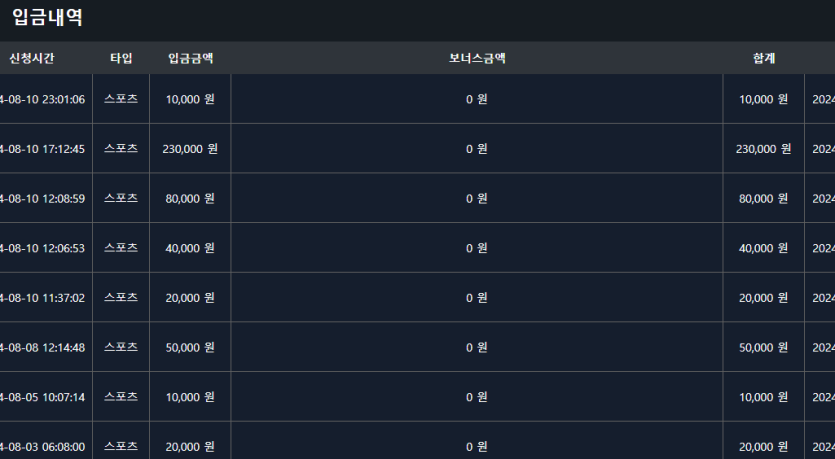835x459 pixels.
Task: Click the 0 원 bonus in 12:08:59 row
Action: [x=477, y=198]
